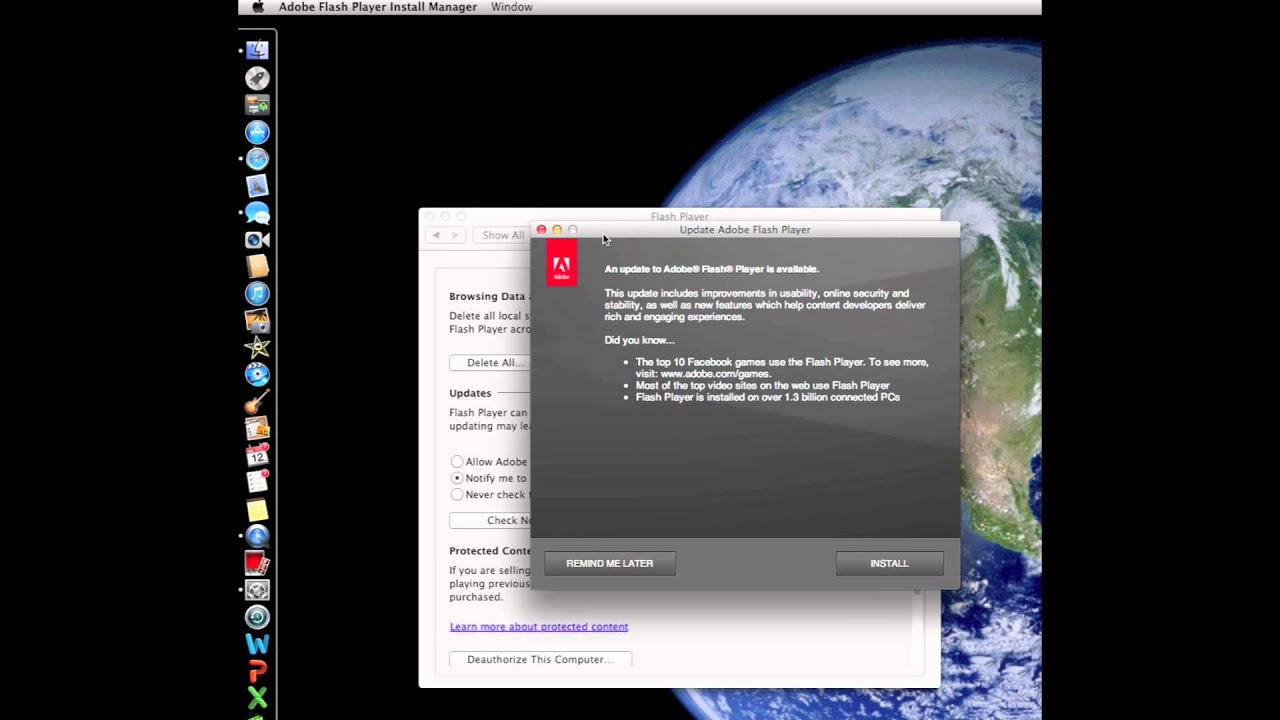Launch FaceTime camera icon in dock

coord(257,240)
